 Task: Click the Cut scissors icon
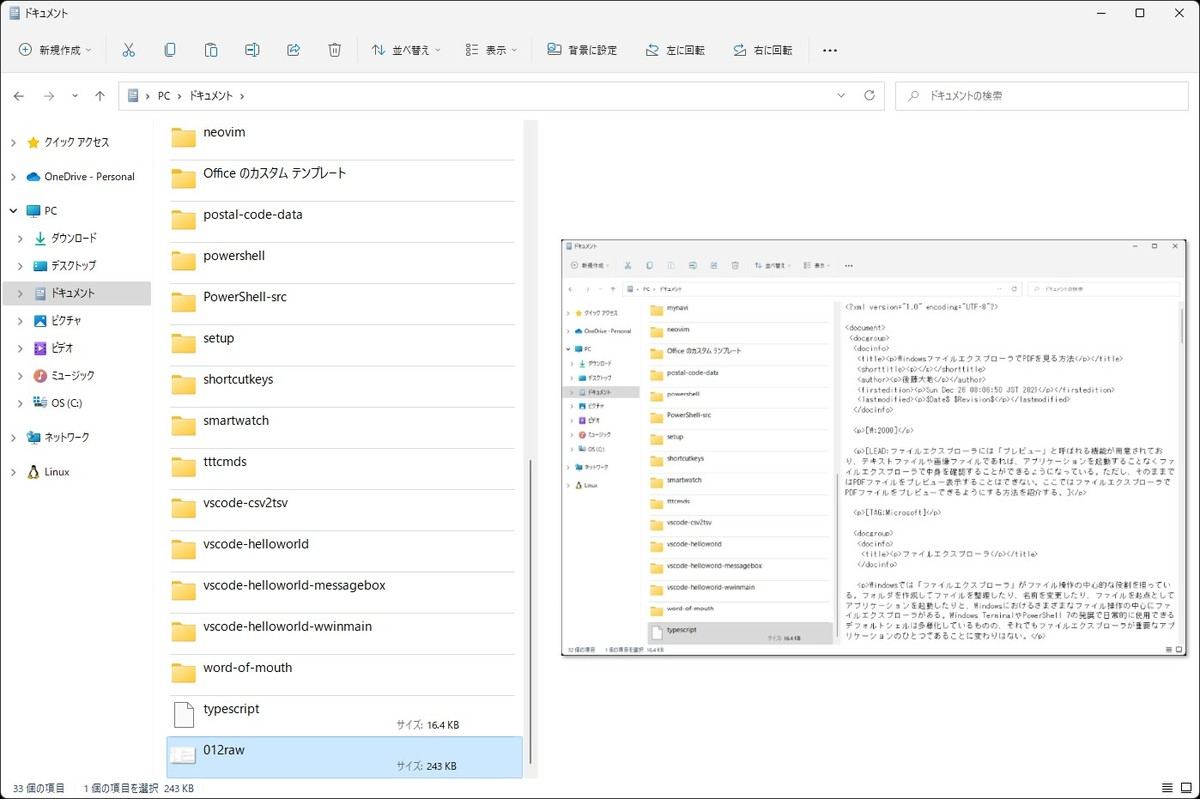pyautogui.click(x=128, y=50)
